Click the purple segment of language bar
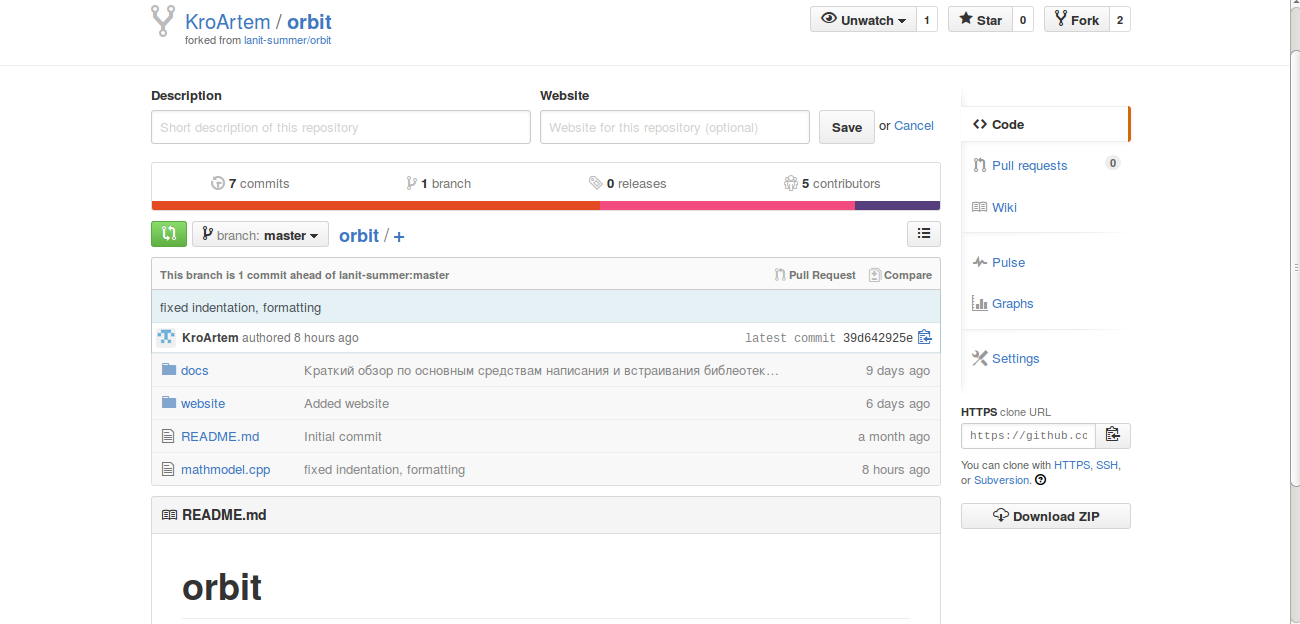The image size is (1300, 624). 897,205
